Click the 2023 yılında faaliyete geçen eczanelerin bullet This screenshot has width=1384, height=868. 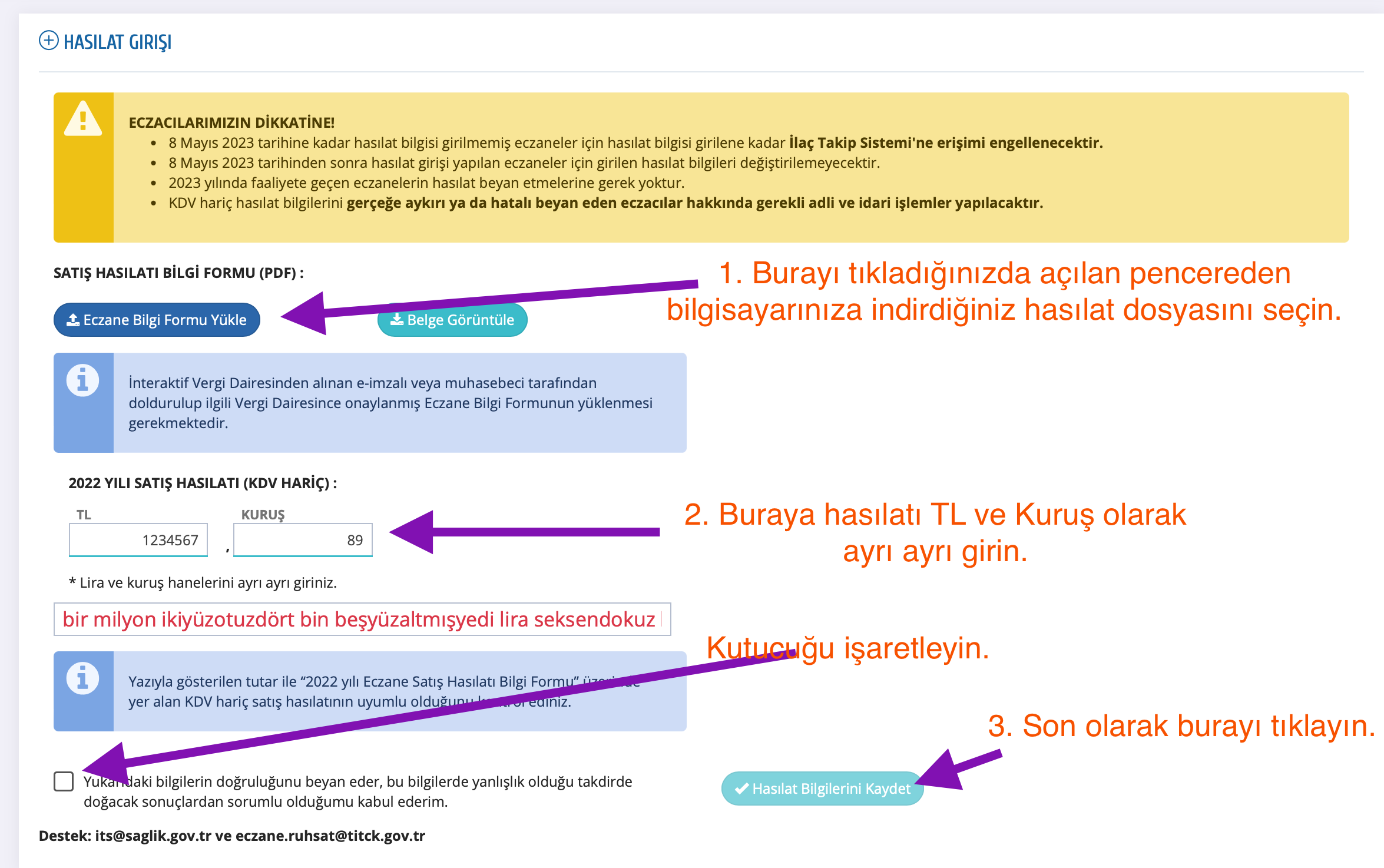point(426,183)
